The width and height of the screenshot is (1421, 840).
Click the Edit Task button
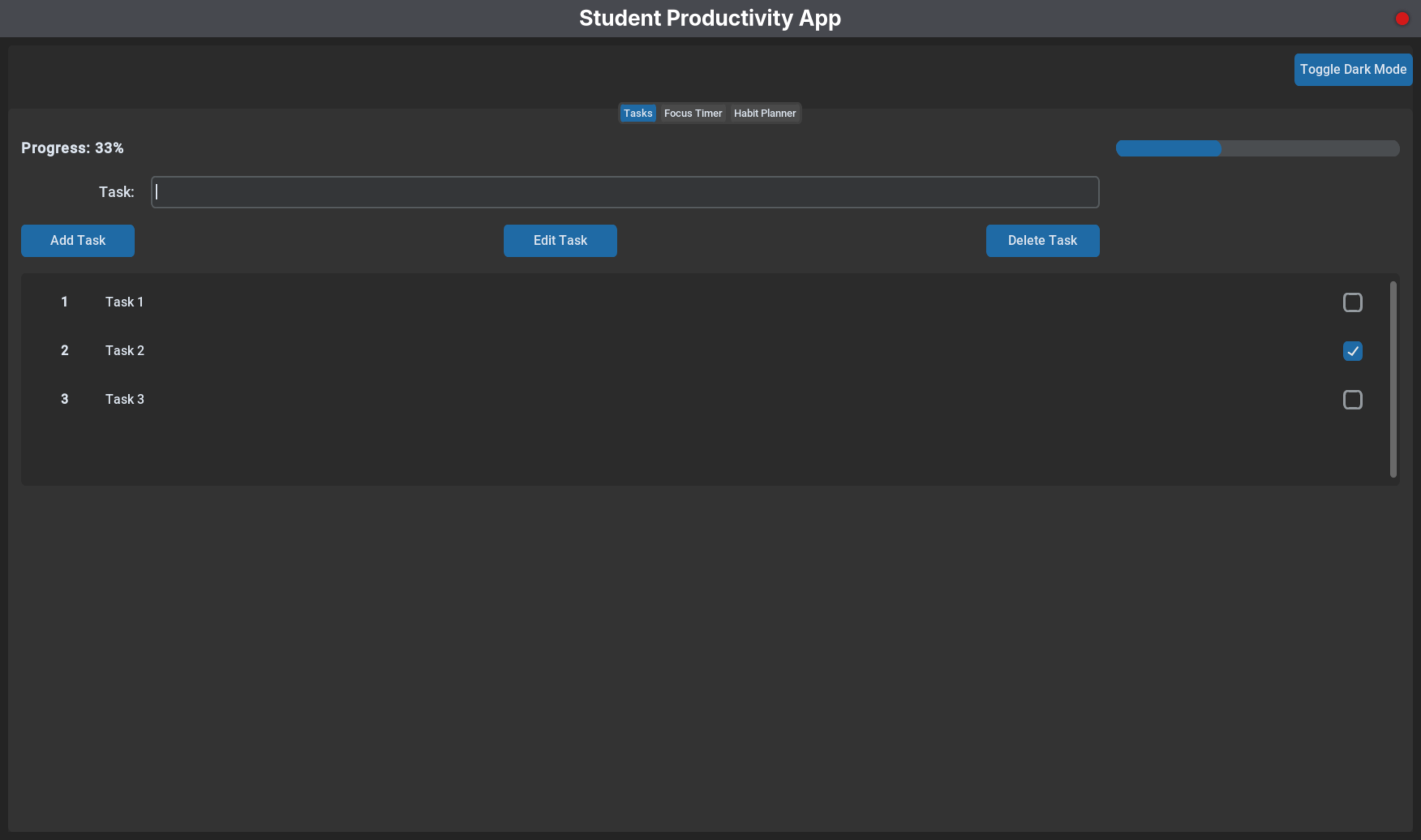click(560, 240)
